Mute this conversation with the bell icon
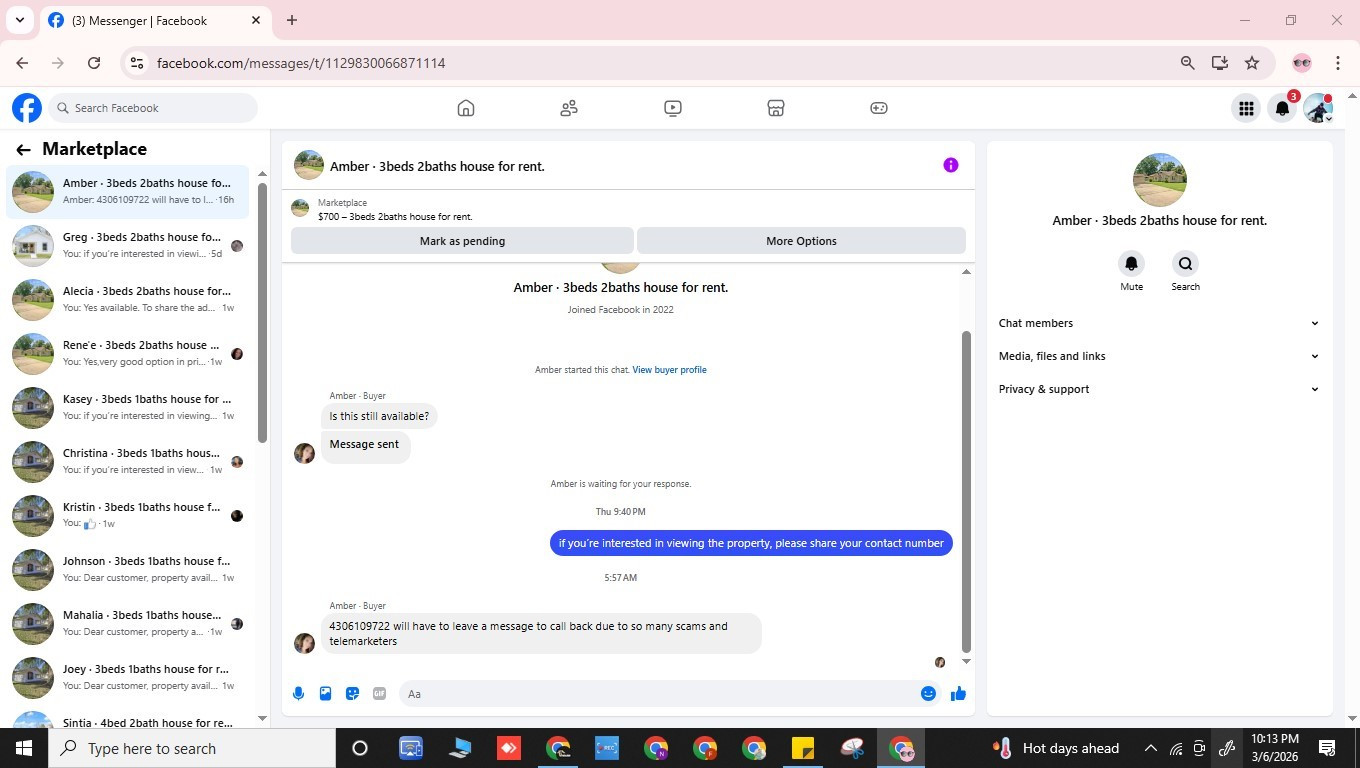This screenshot has height=768, width=1360. tap(1131, 263)
